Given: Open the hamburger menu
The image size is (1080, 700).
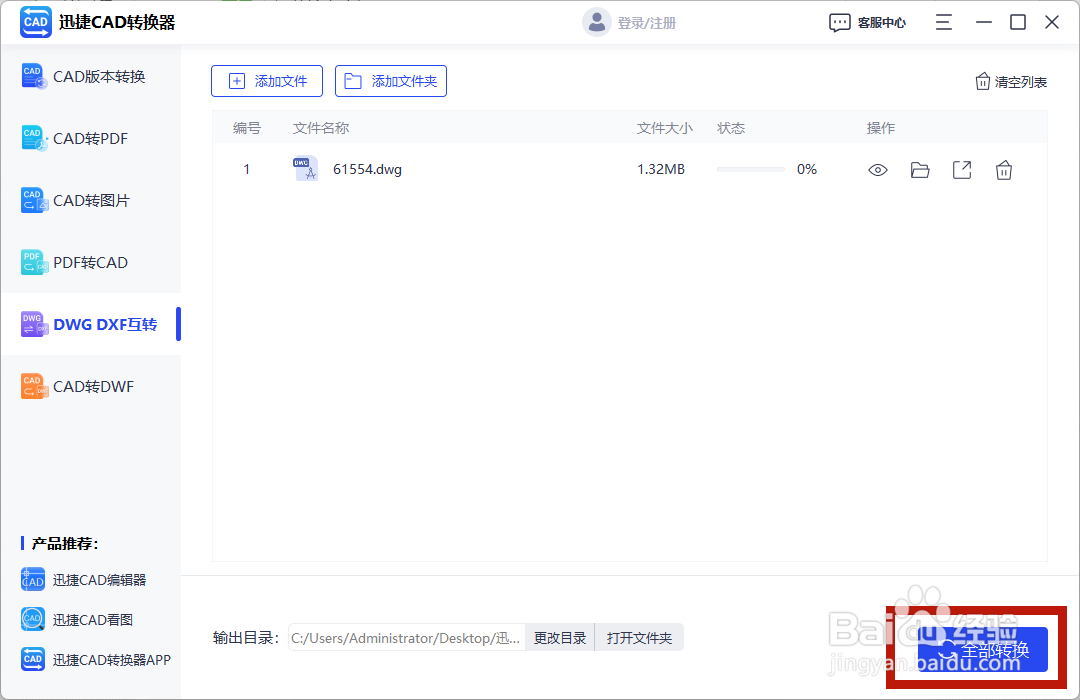Looking at the screenshot, I should (943, 21).
